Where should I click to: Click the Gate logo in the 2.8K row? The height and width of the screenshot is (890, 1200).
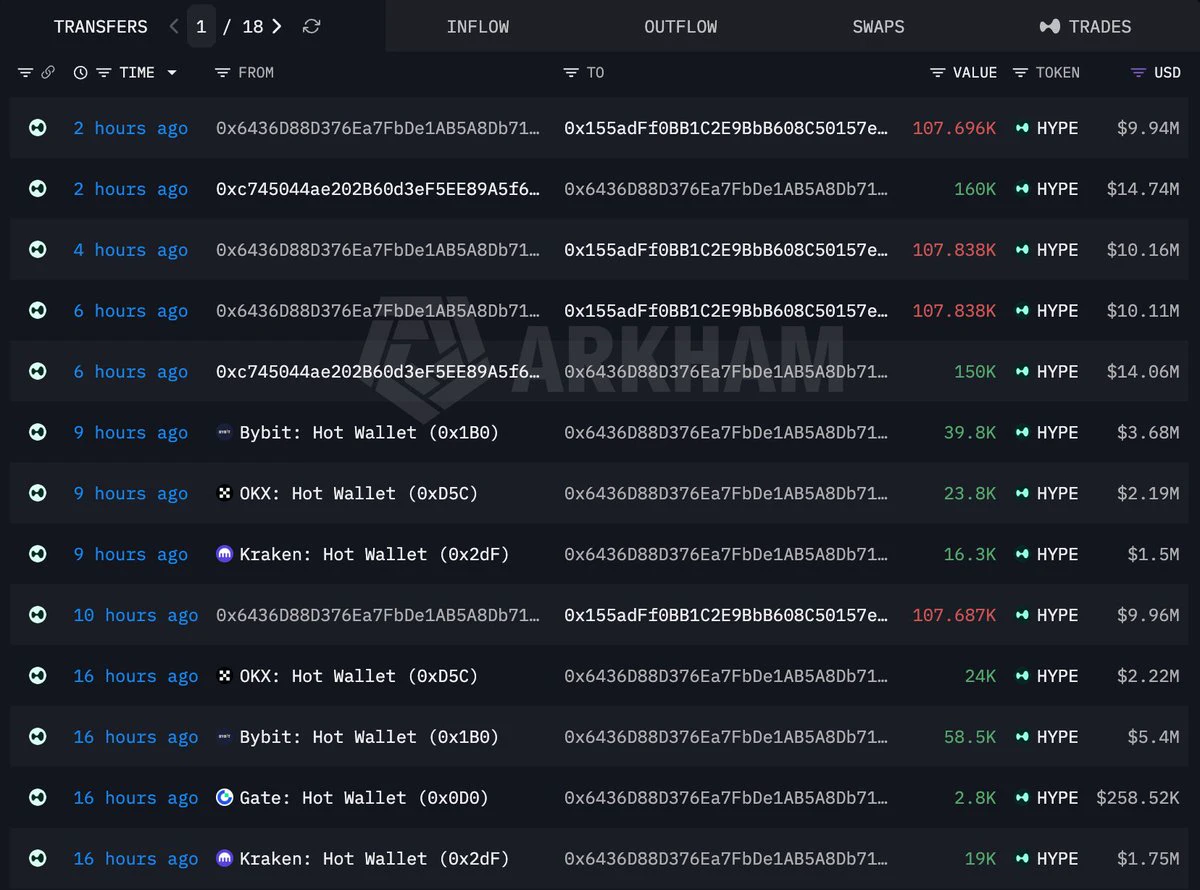pyautogui.click(x=224, y=798)
